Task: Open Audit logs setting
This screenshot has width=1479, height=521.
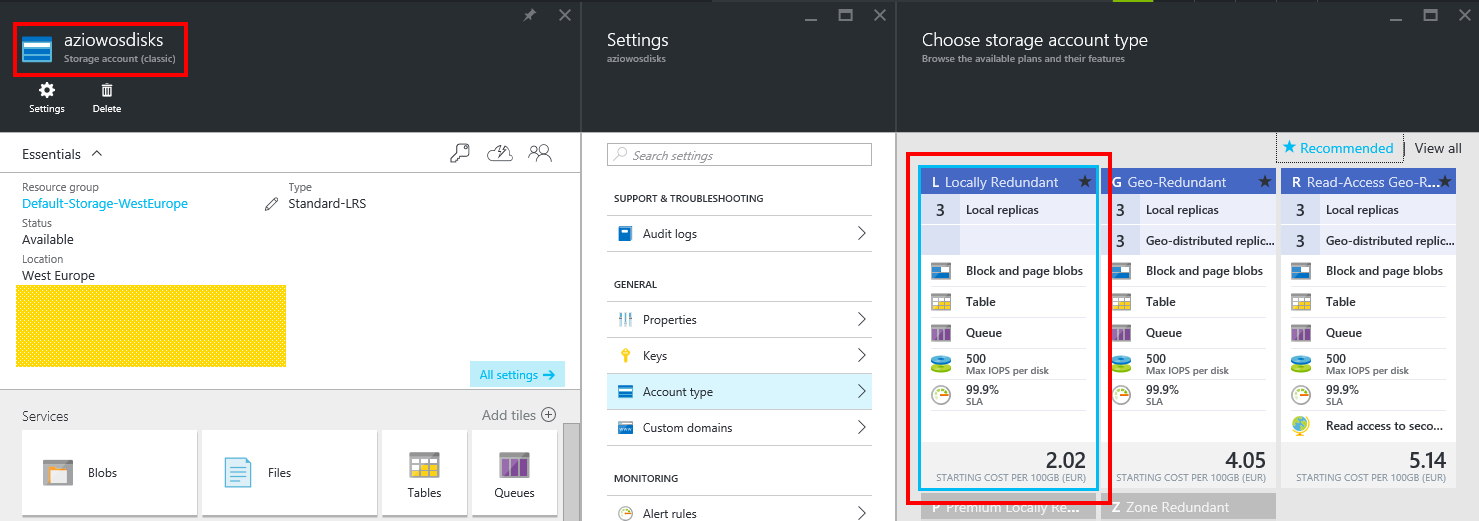Action: 739,234
